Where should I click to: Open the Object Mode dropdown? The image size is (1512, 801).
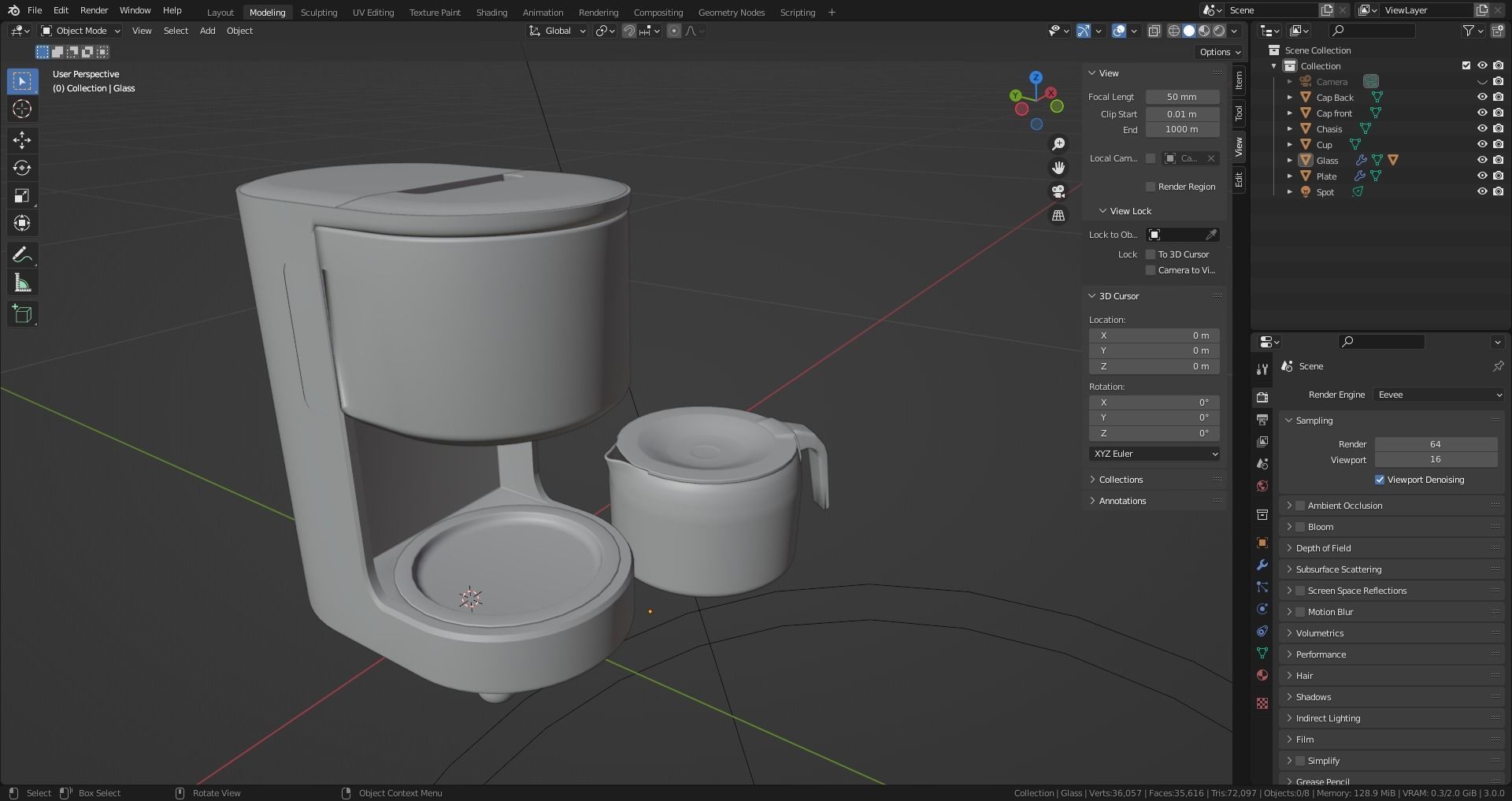click(80, 31)
